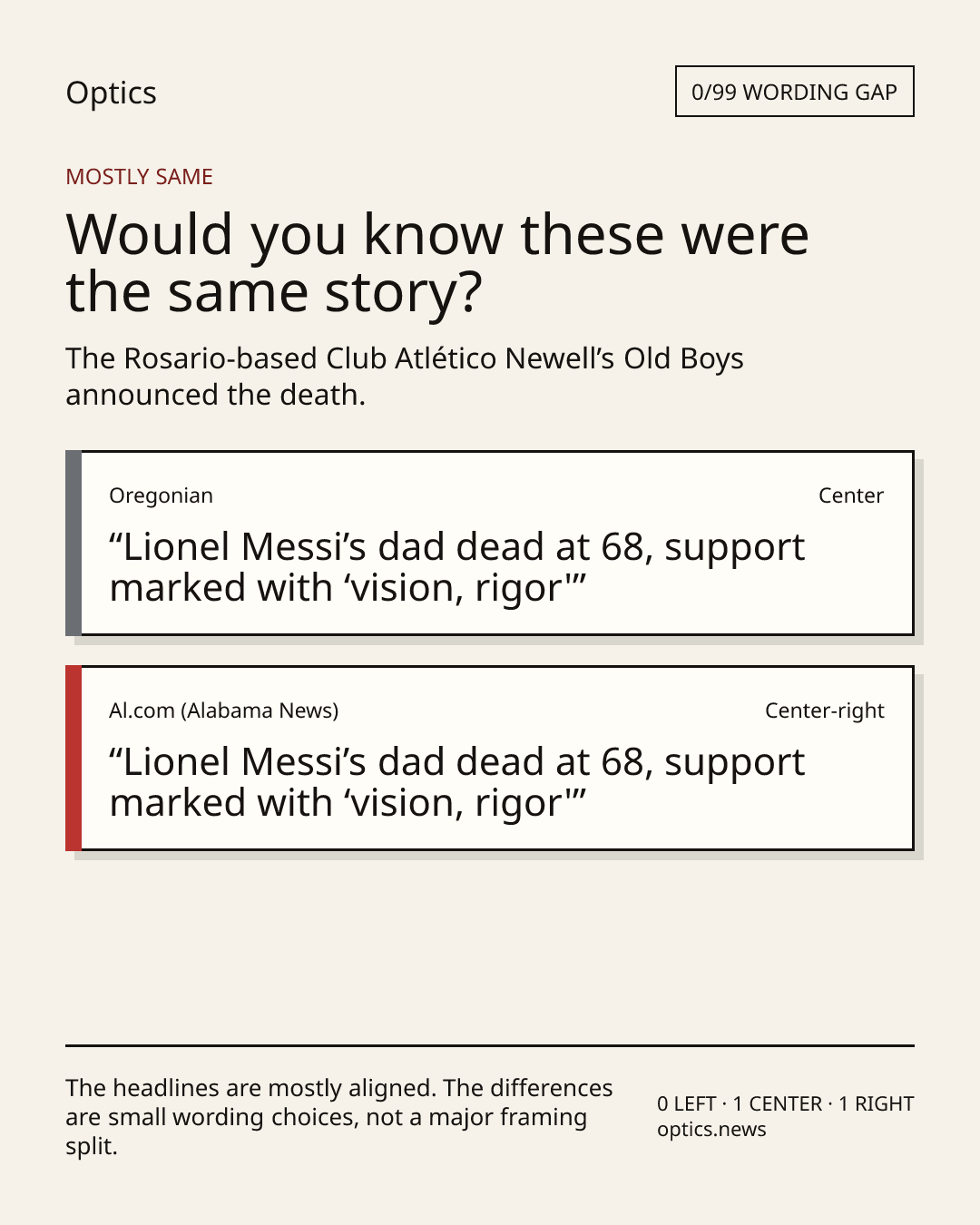Click the 0 LEFT count

(x=687, y=1104)
